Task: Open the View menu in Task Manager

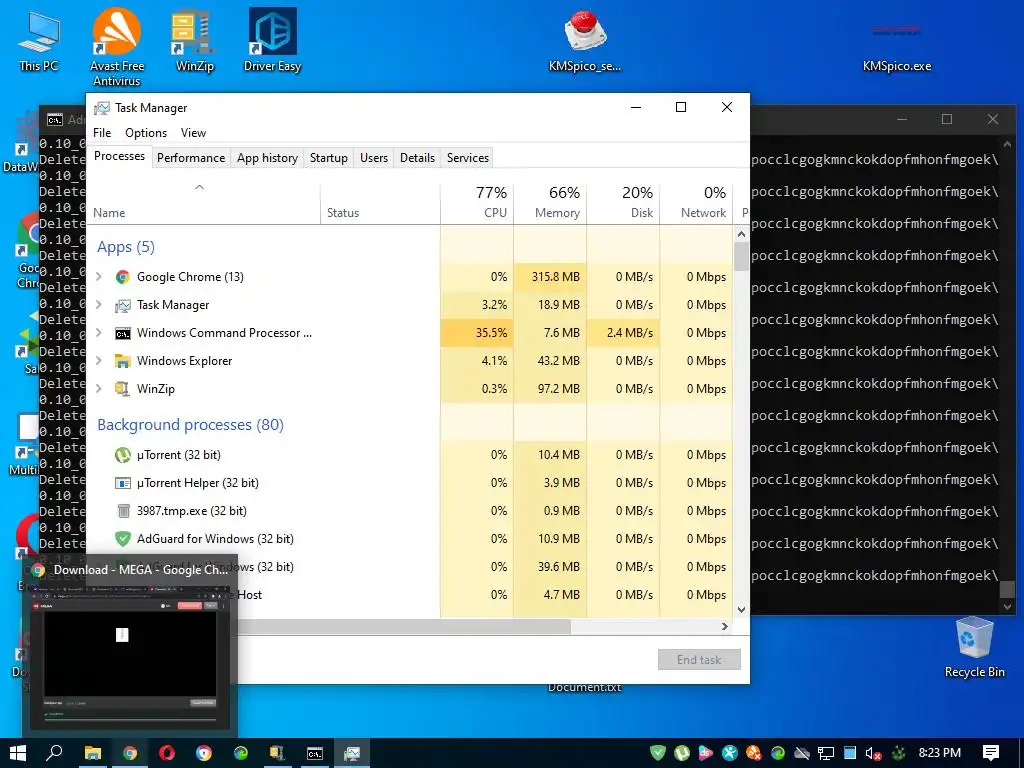Action: tap(193, 133)
